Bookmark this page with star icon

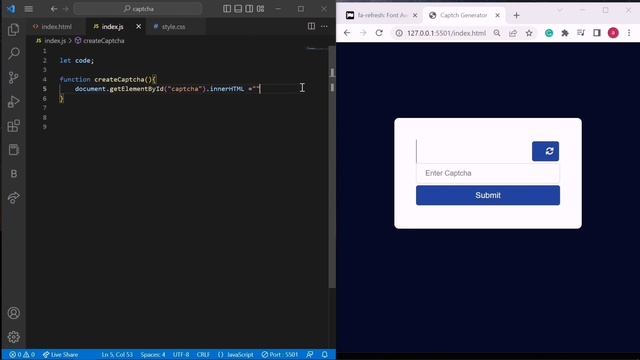[529, 33]
